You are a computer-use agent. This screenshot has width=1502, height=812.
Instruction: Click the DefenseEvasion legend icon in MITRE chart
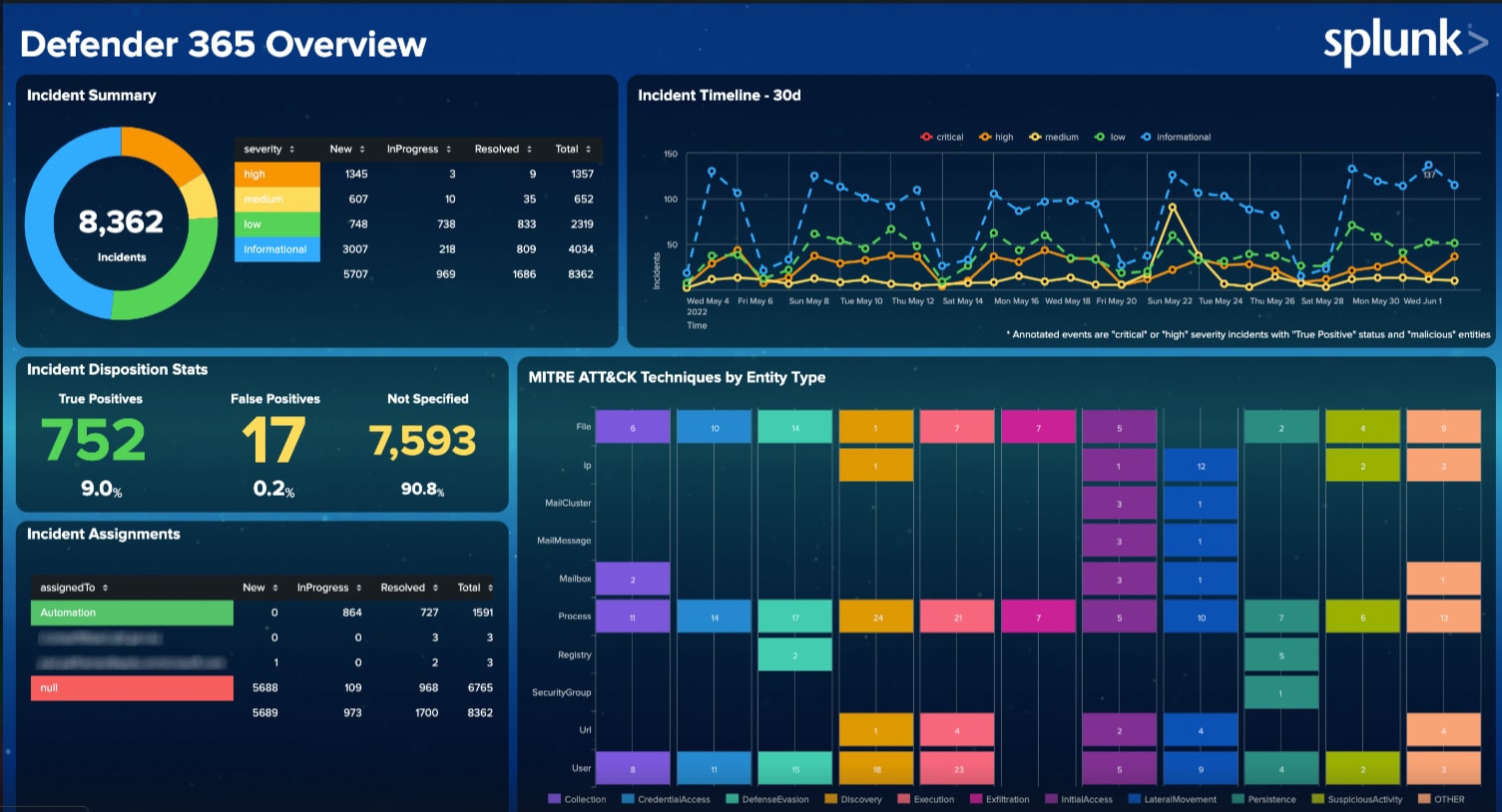tap(733, 799)
